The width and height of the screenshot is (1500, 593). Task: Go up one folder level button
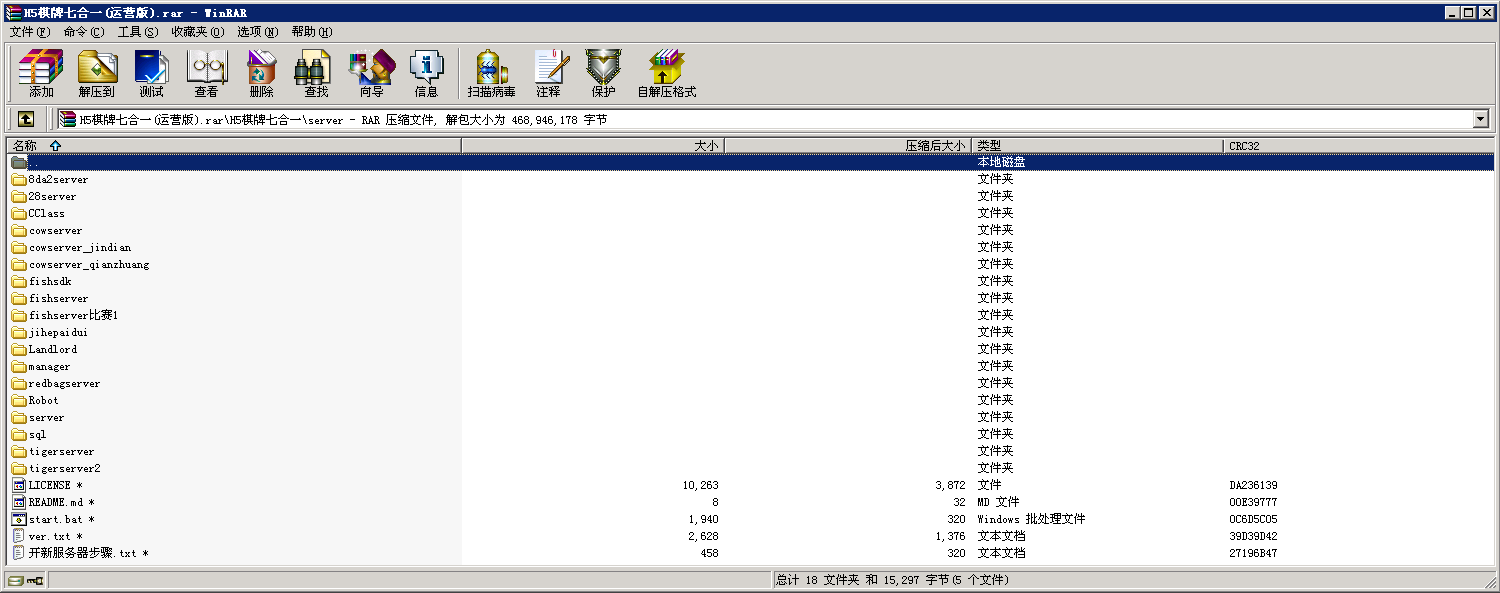(x=26, y=119)
